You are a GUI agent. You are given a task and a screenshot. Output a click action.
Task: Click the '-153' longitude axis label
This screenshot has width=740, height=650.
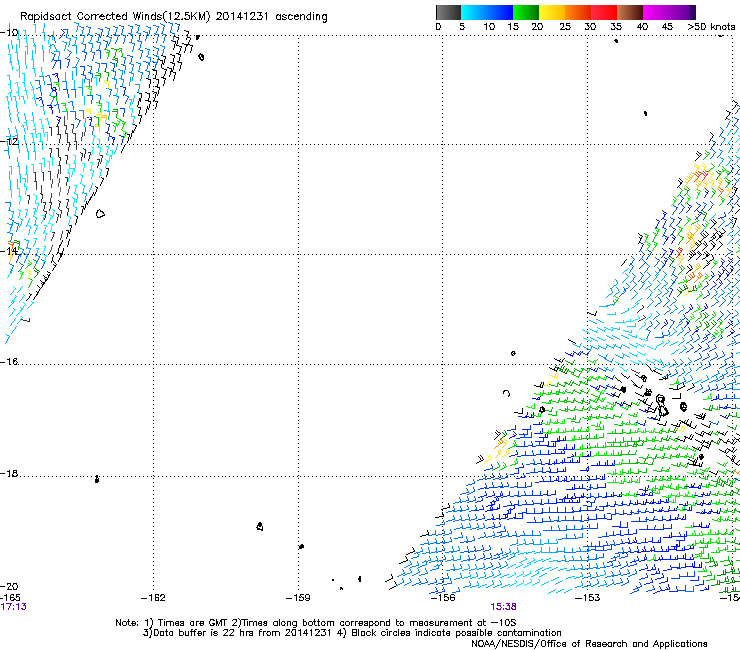click(x=588, y=598)
